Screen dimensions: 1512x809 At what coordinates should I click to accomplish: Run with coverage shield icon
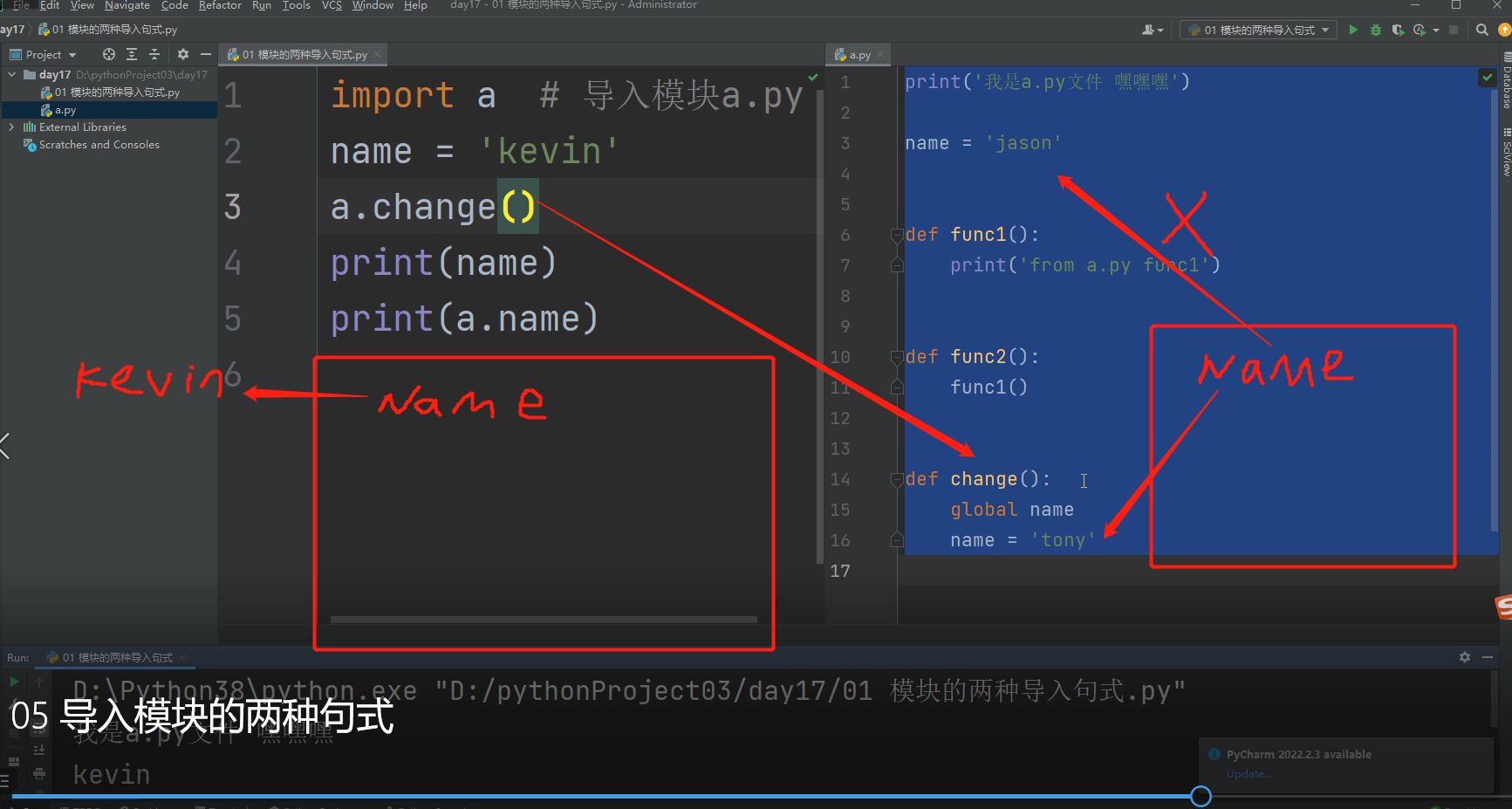(1398, 30)
